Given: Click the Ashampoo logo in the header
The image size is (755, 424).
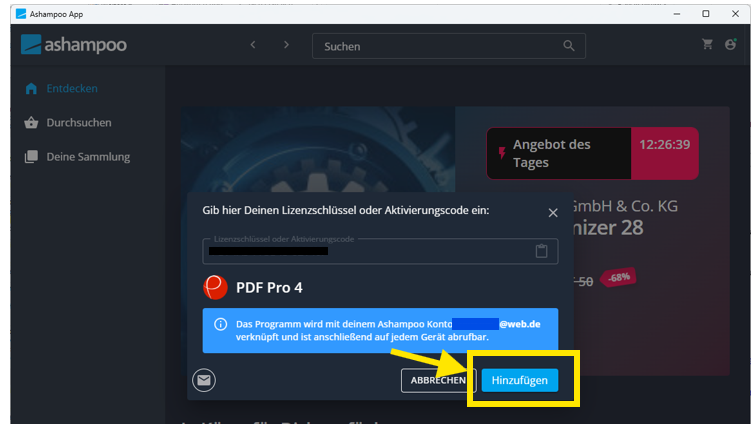Looking at the screenshot, I should 74,45.
